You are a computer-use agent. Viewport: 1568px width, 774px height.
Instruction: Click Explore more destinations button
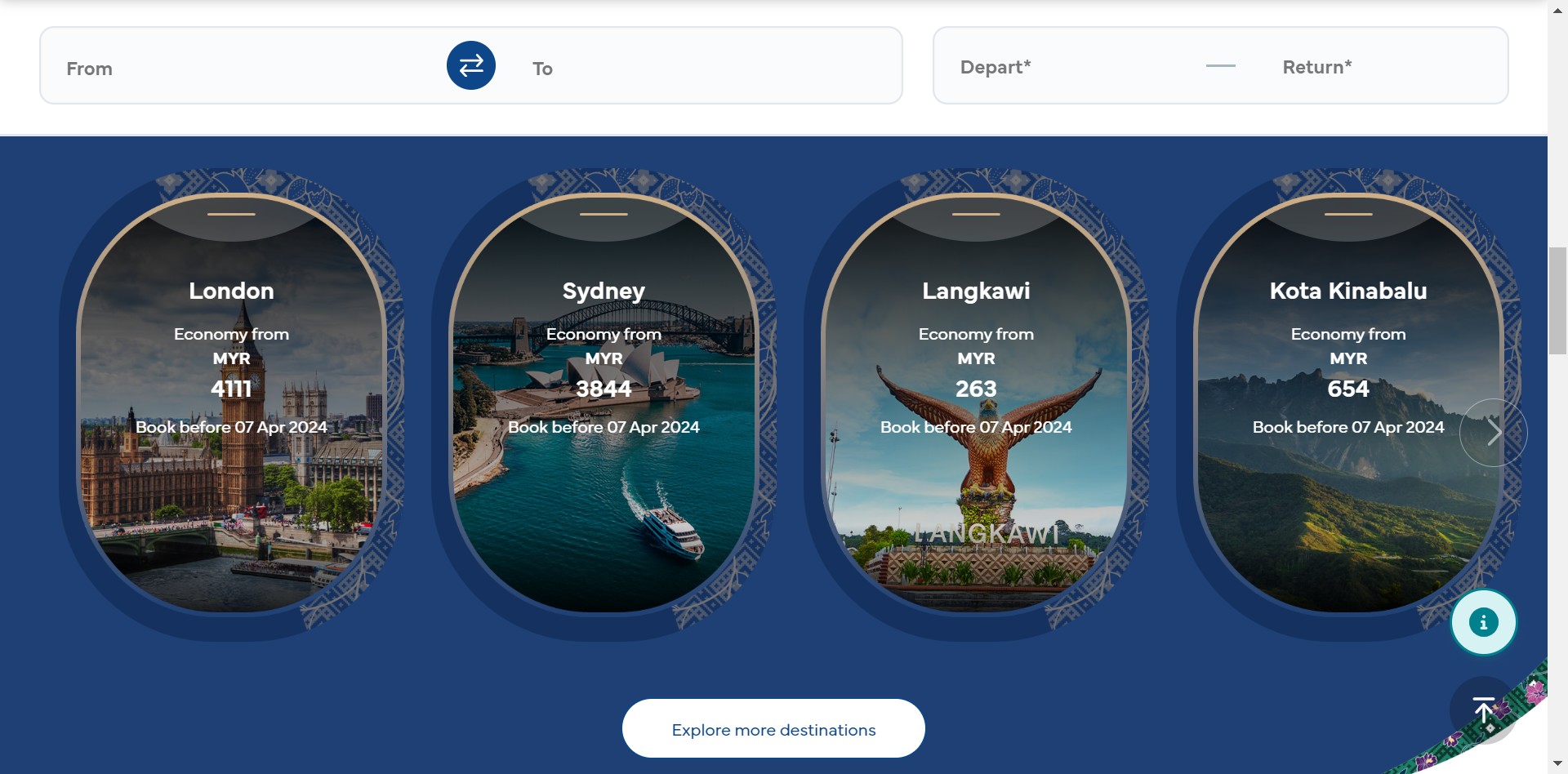[x=773, y=728]
